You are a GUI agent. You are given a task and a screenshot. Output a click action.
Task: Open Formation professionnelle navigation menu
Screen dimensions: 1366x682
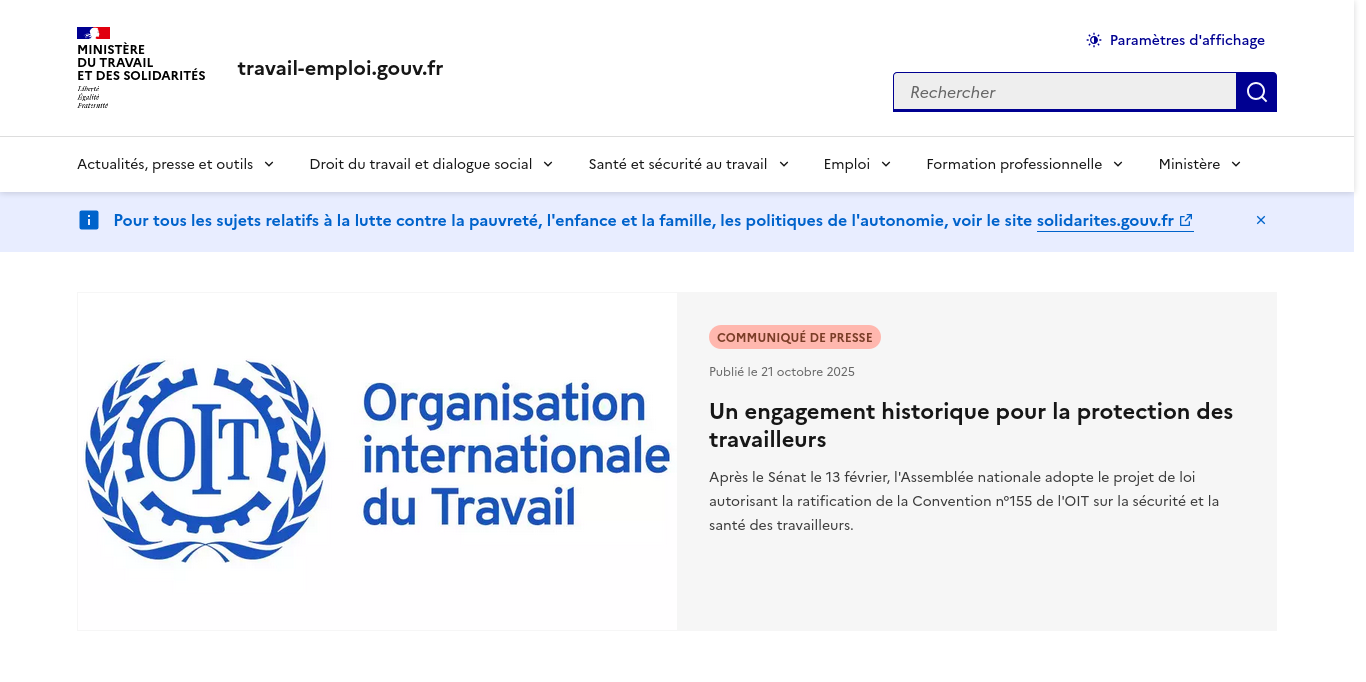tap(1024, 164)
